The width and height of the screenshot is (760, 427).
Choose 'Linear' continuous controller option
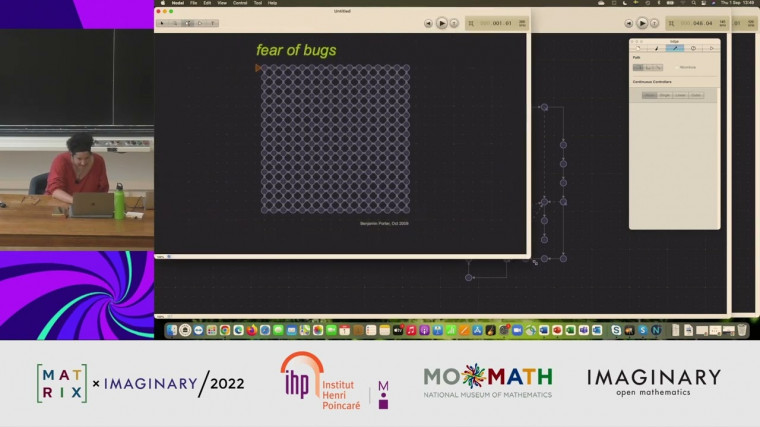point(681,95)
